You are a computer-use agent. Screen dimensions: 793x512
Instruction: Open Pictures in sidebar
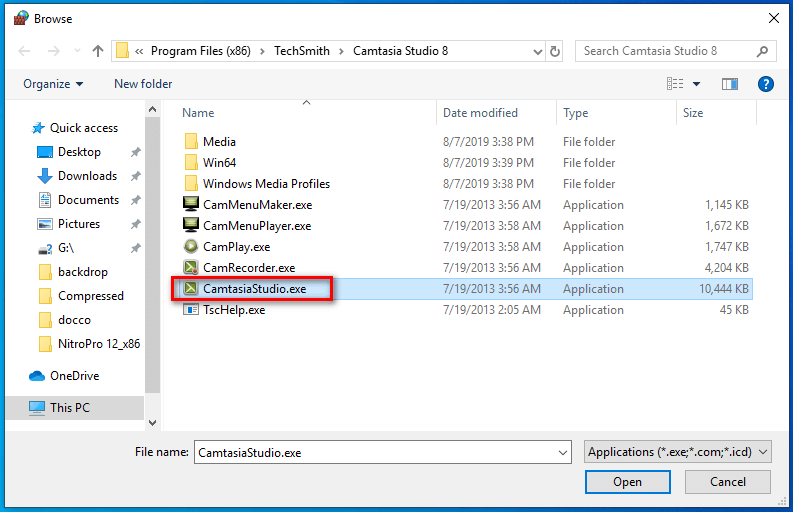(79, 224)
